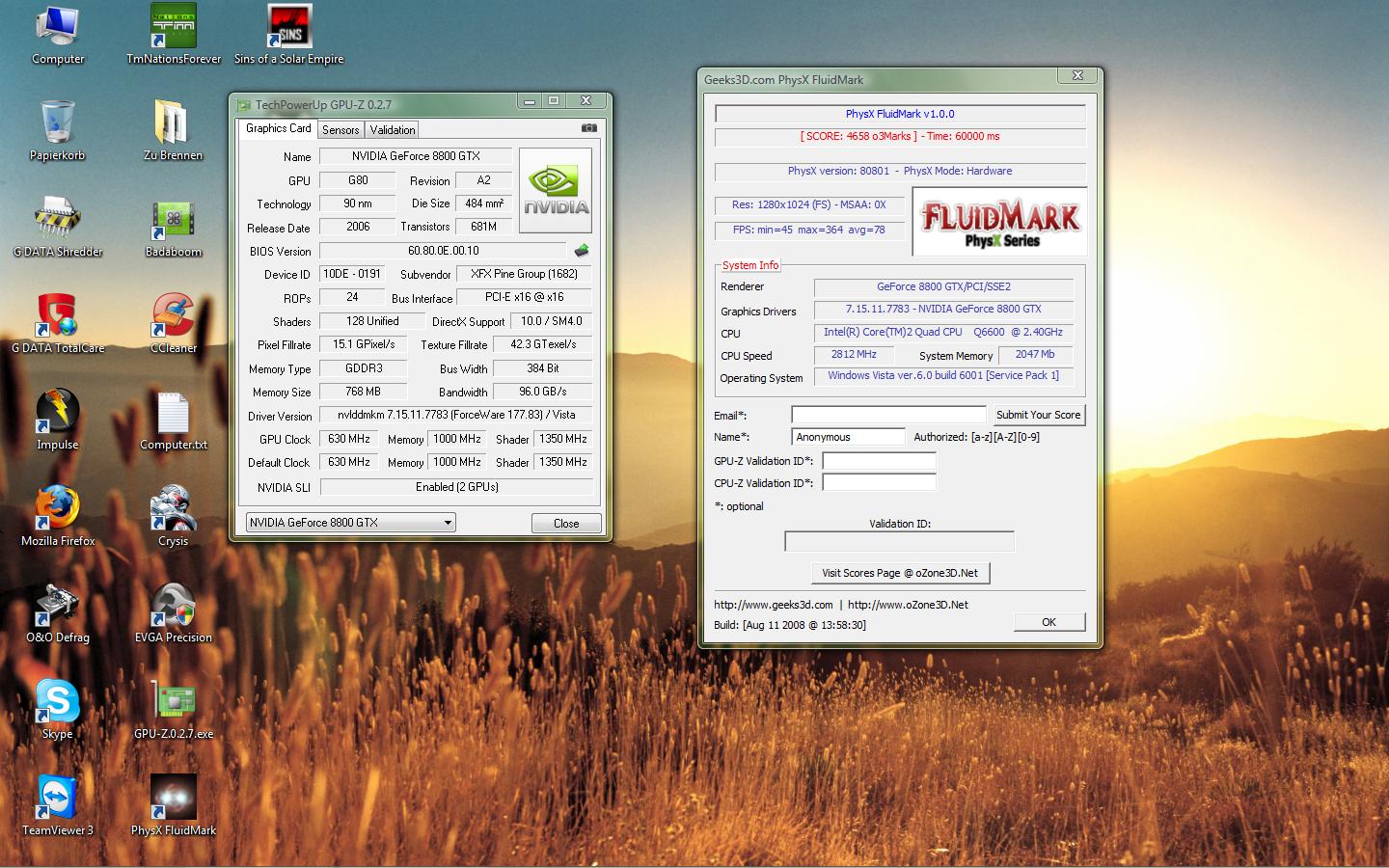
Task: Click the CPU-Z Validation ID field
Action: pyautogui.click(x=879, y=482)
